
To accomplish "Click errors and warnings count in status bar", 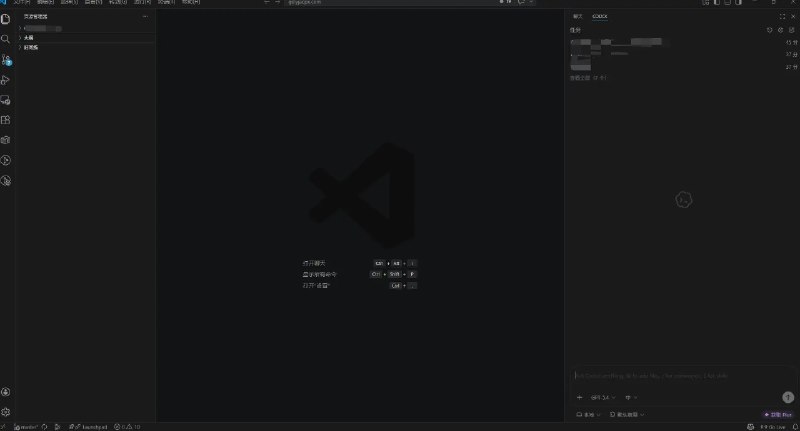I will (x=127, y=427).
